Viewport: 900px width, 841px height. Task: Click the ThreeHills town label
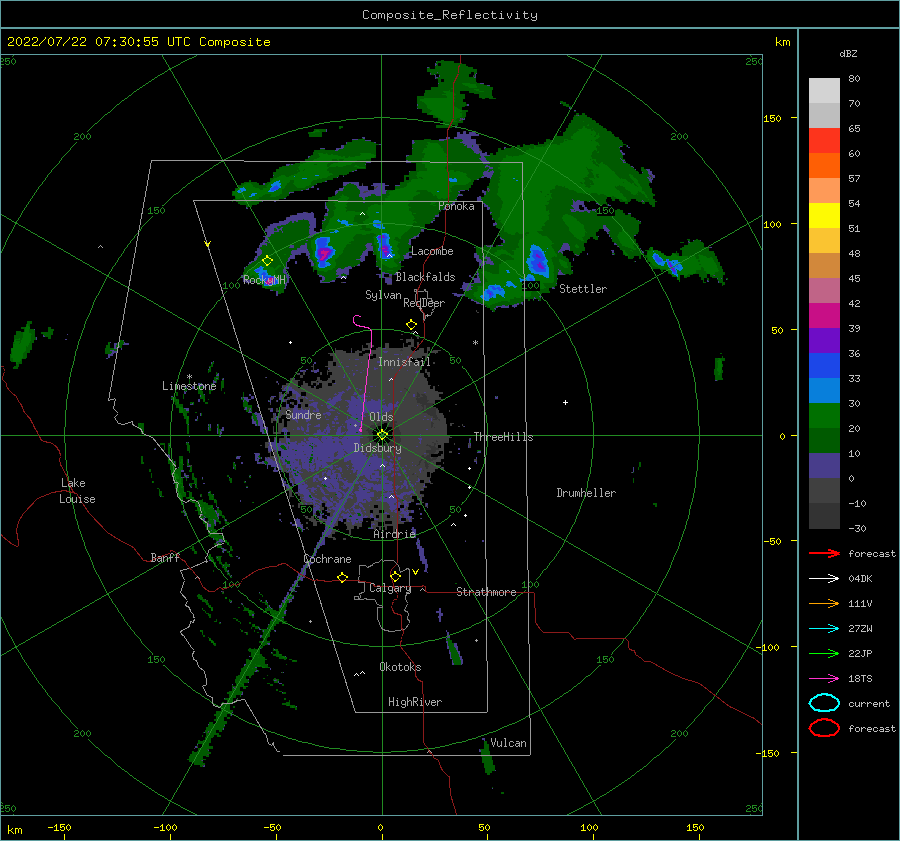coord(503,437)
